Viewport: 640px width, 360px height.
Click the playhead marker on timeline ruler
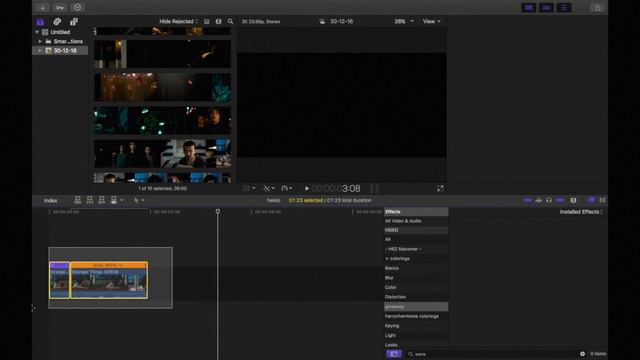click(x=218, y=211)
